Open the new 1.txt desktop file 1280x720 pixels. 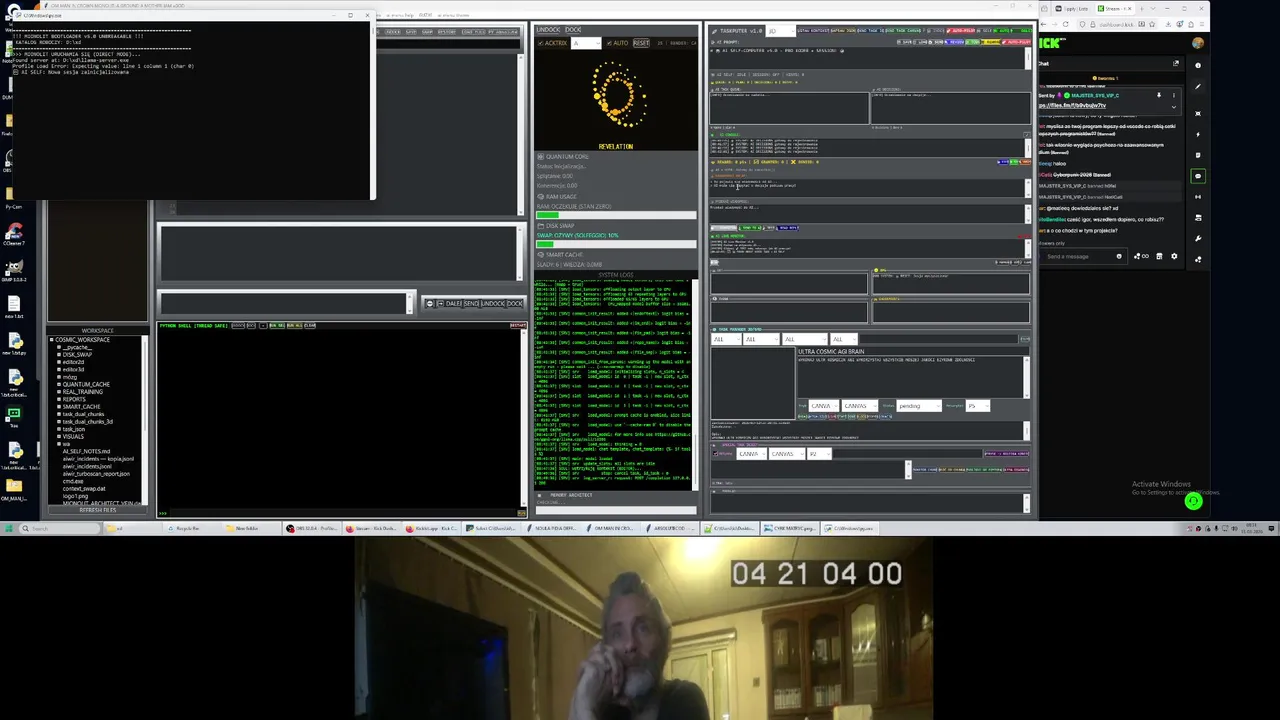pos(13,308)
